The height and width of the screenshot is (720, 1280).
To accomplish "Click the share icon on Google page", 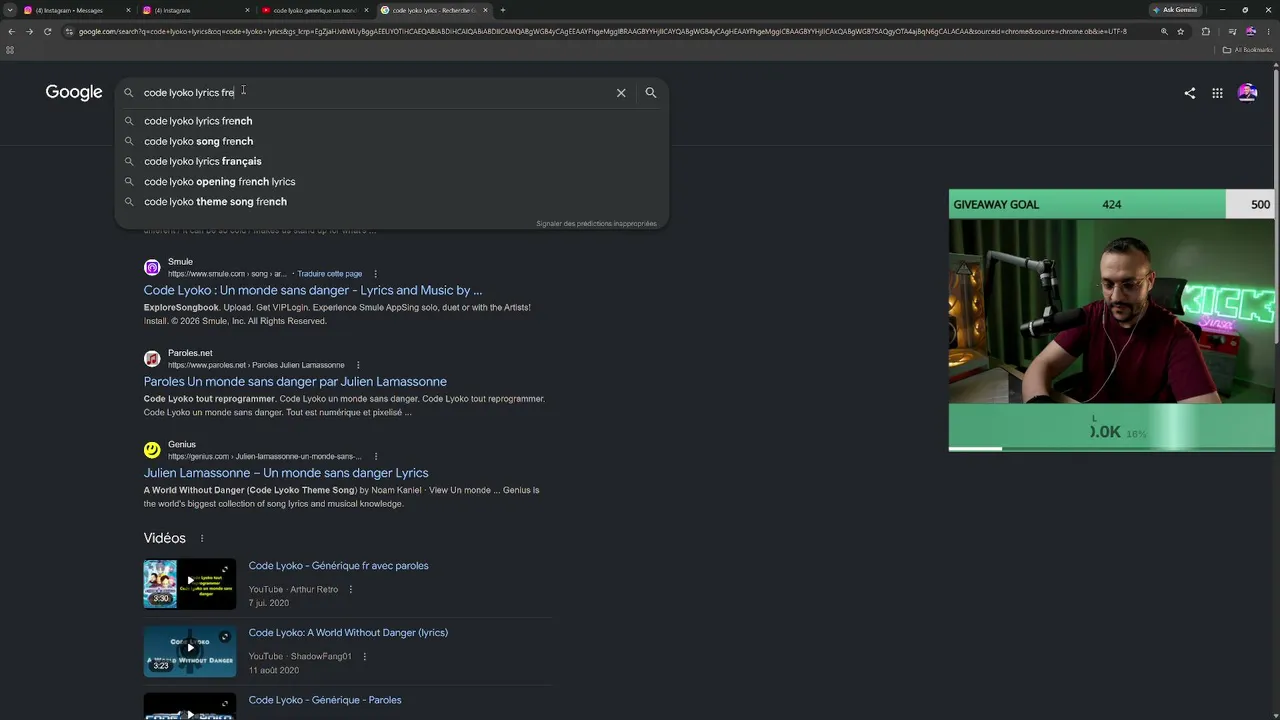I will 1190,93.
